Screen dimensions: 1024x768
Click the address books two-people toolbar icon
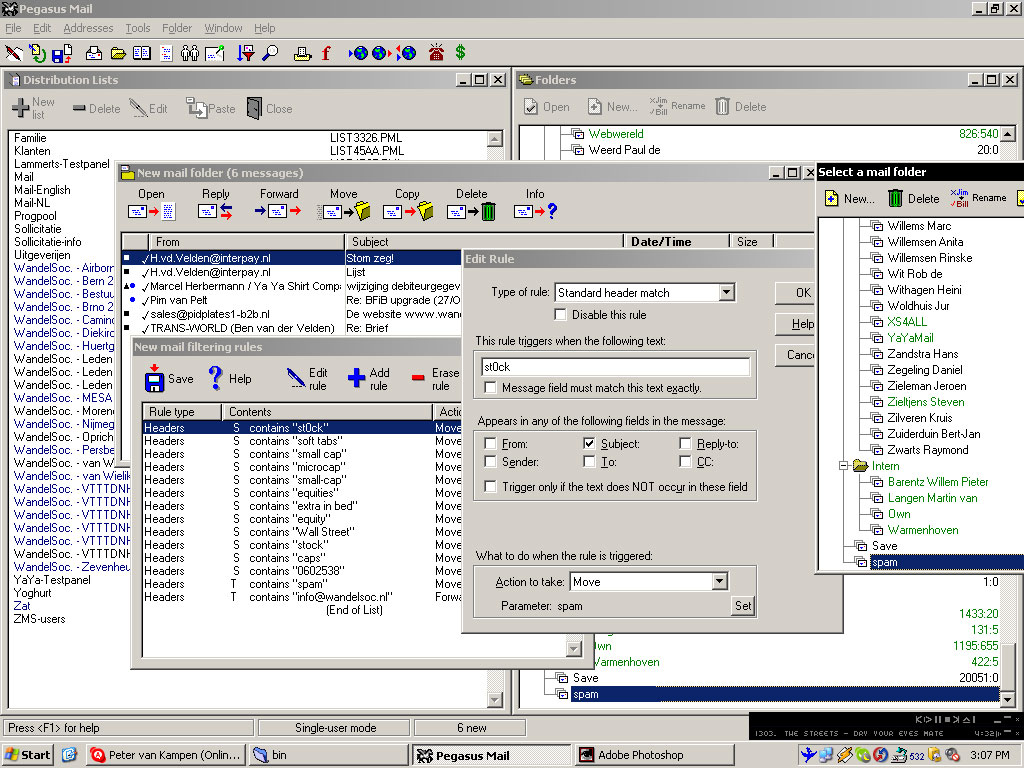click(x=190, y=53)
